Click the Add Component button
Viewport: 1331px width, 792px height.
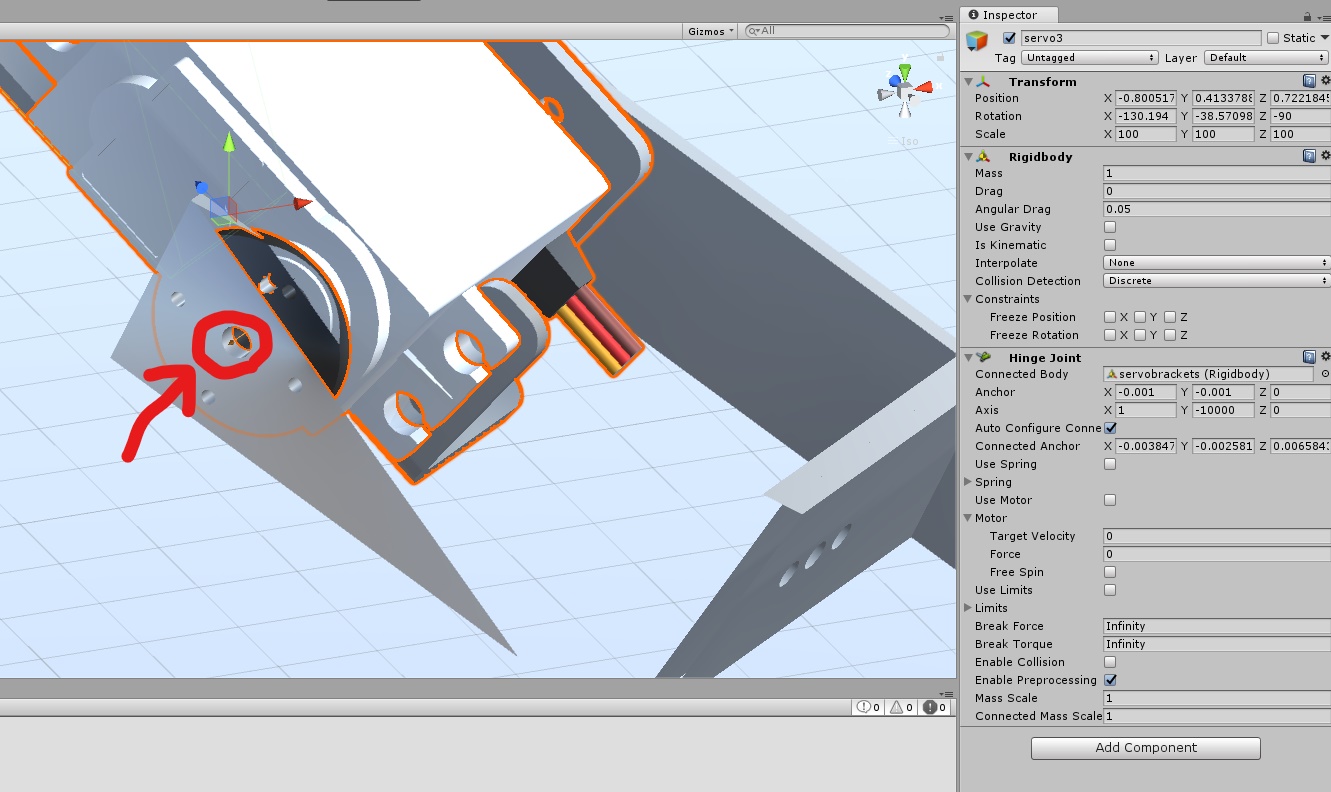[x=1144, y=747]
